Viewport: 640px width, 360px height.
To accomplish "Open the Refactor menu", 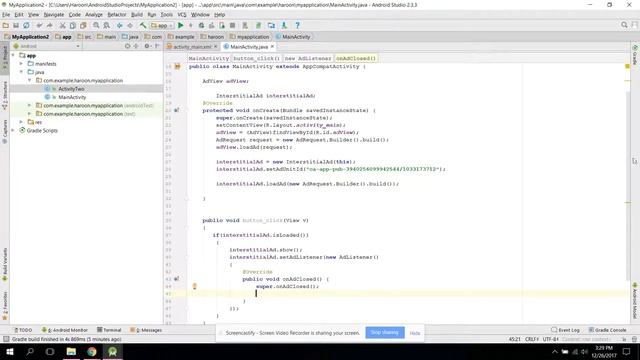I will coord(117,15).
